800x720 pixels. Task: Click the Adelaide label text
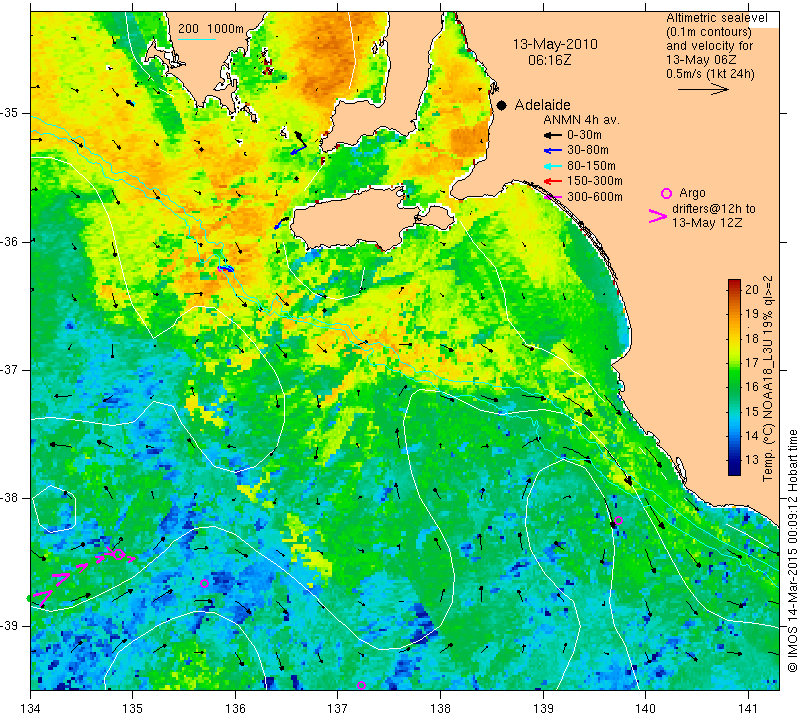pyautogui.click(x=542, y=105)
